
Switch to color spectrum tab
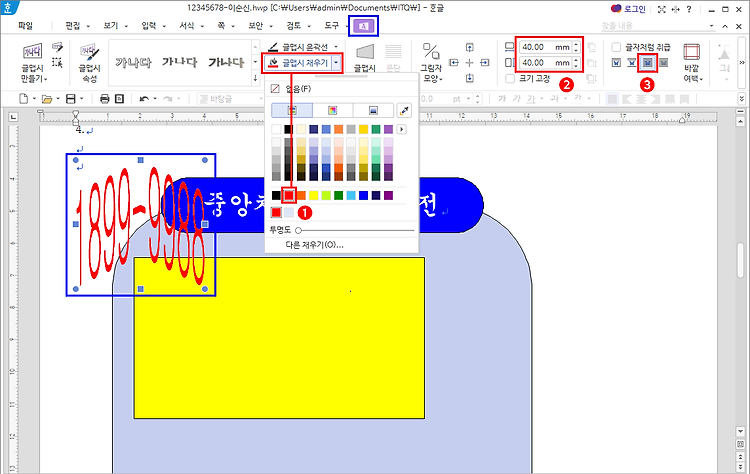[332, 110]
